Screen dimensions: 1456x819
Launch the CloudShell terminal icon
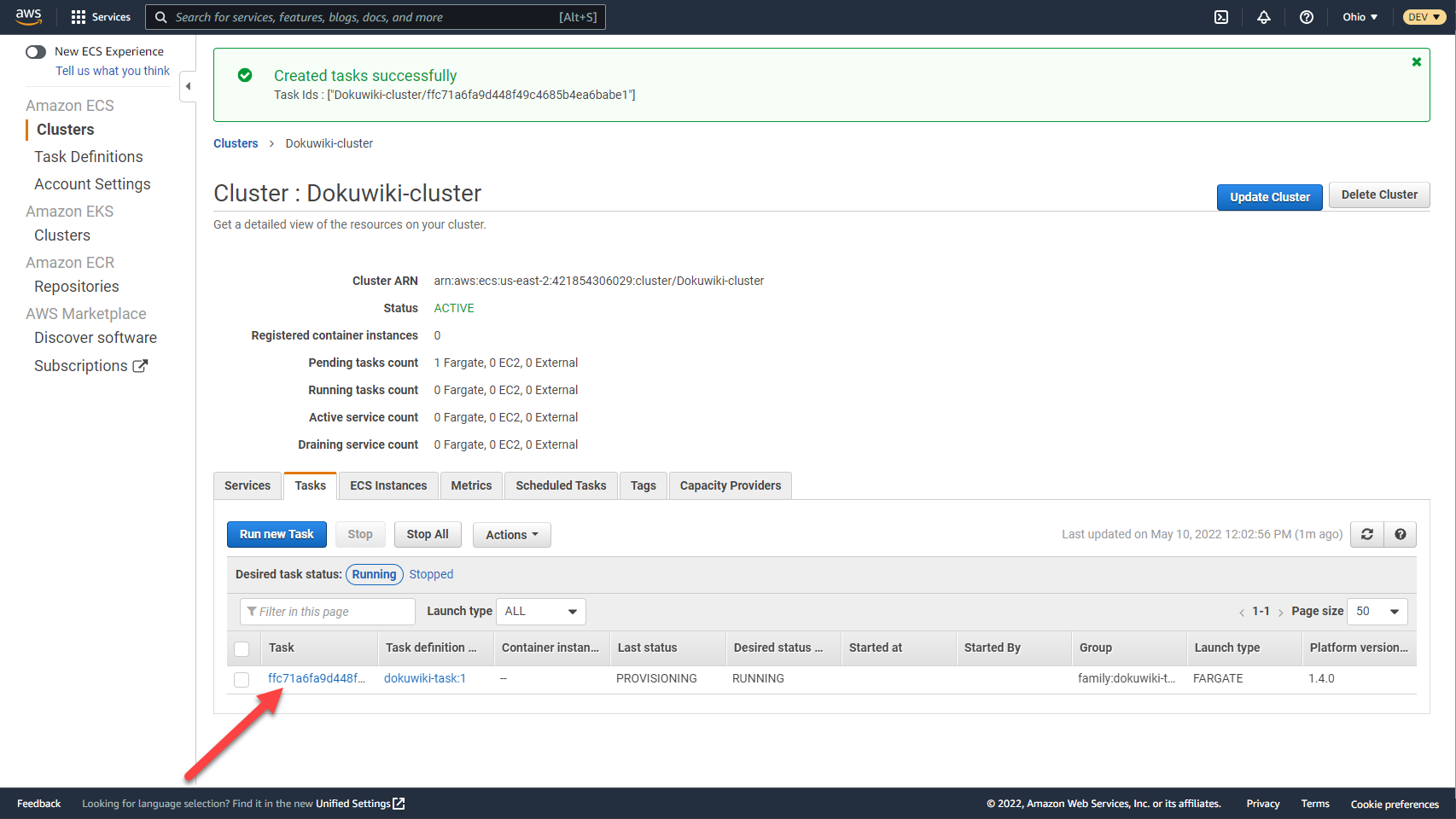(1221, 17)
